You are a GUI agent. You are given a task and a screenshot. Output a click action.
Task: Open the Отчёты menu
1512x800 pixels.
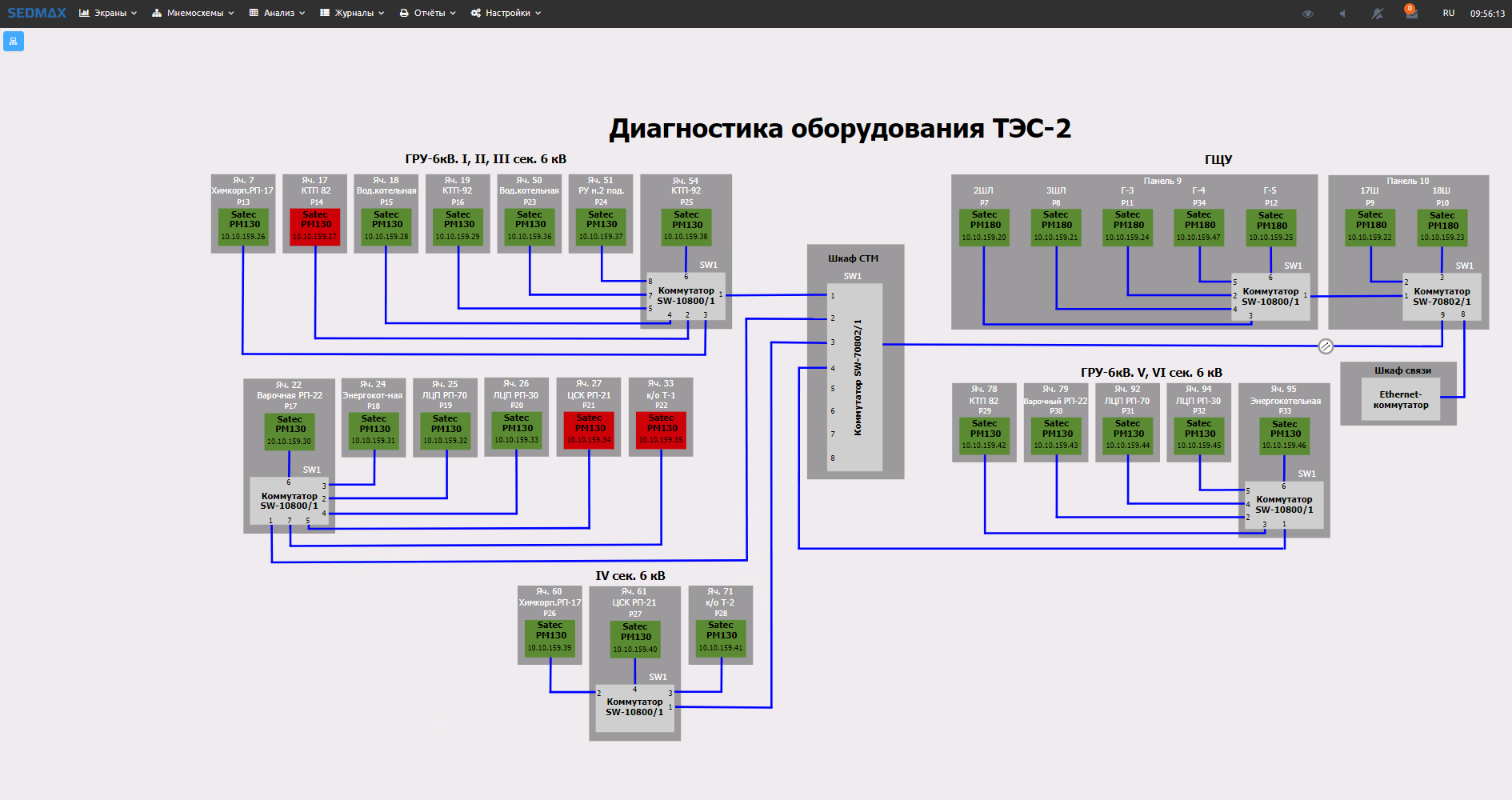[427, 13]
